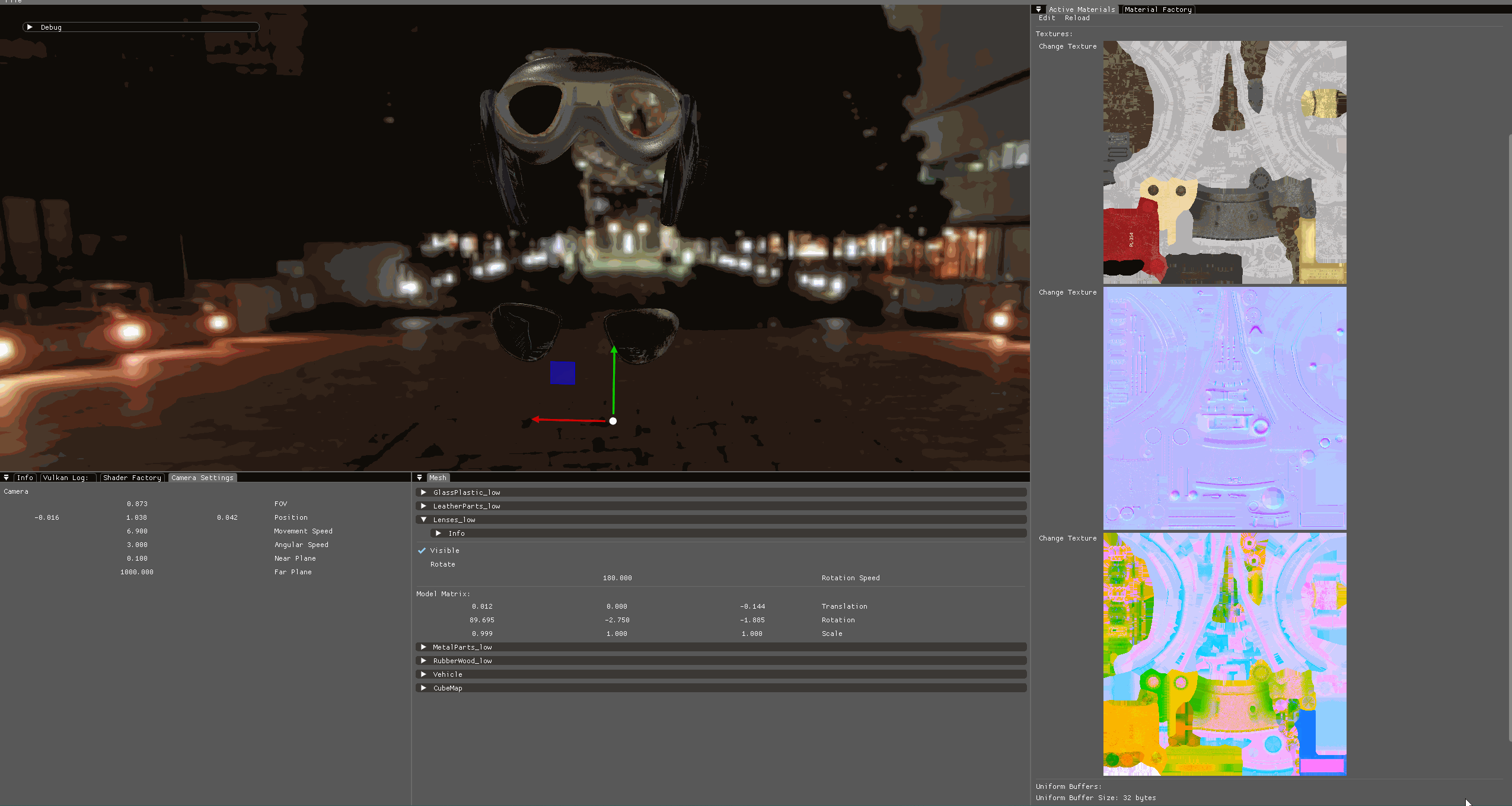This screenshot has width=1512, height=806.
Task: Click the Angular Speed value 3.000
Action: point(137,545)
